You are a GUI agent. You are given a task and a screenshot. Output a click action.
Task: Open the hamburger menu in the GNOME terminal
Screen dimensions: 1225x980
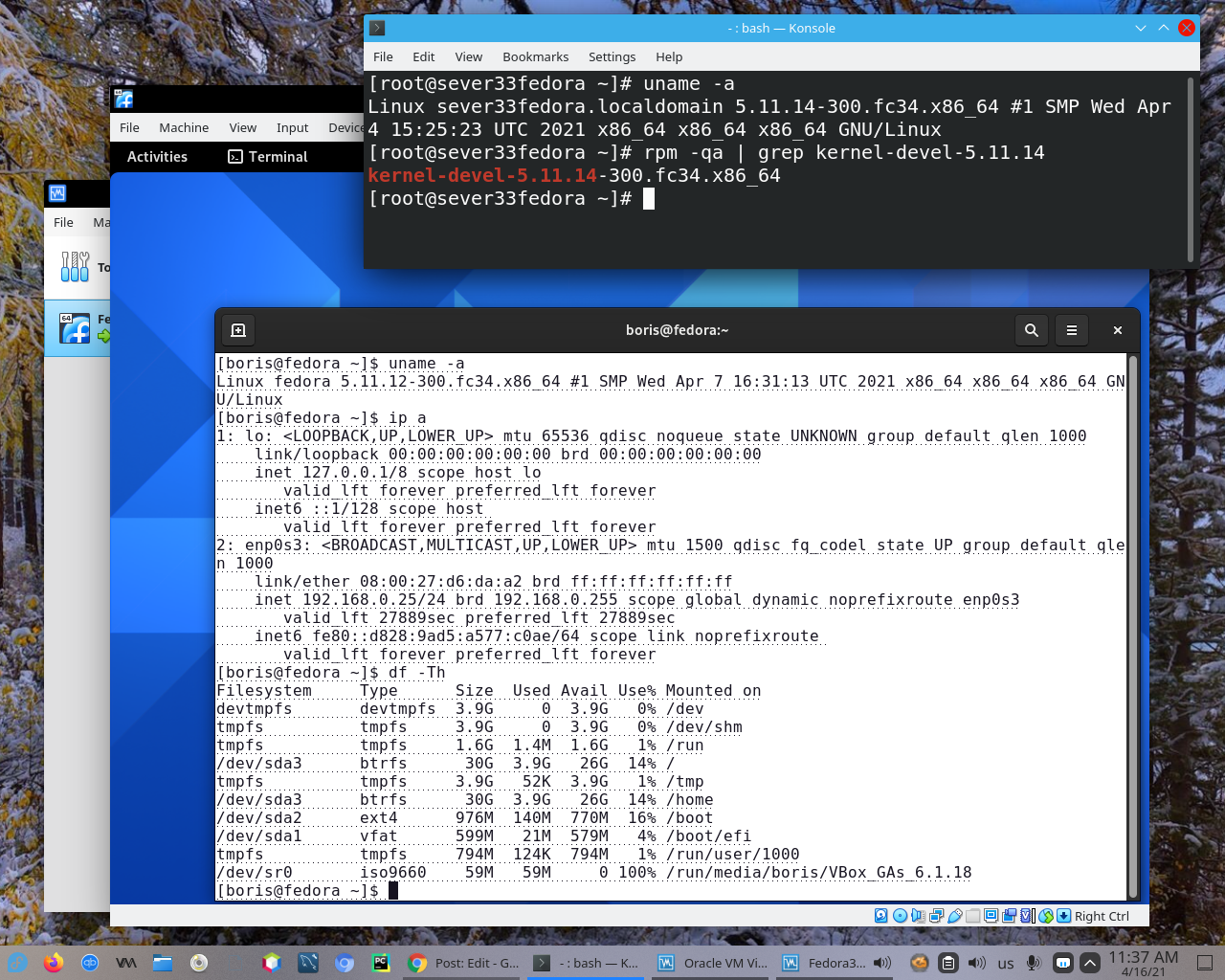coord(1071,329)
